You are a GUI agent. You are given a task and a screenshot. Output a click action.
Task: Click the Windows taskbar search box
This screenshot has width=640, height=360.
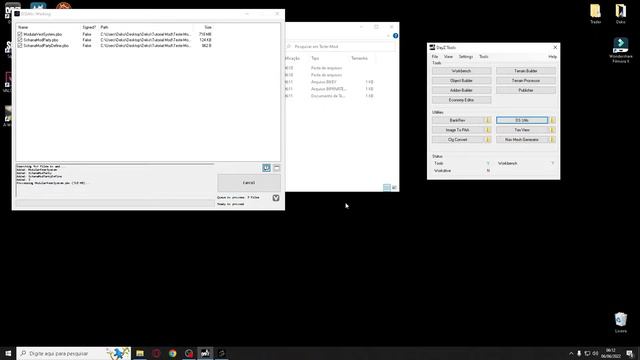click(x=74, y=353)
